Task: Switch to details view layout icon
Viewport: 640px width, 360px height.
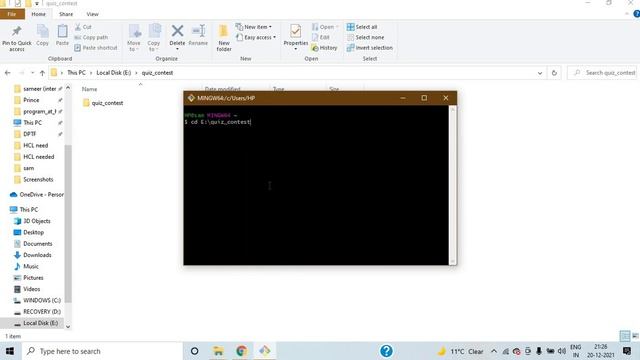Action: [624, 336]
